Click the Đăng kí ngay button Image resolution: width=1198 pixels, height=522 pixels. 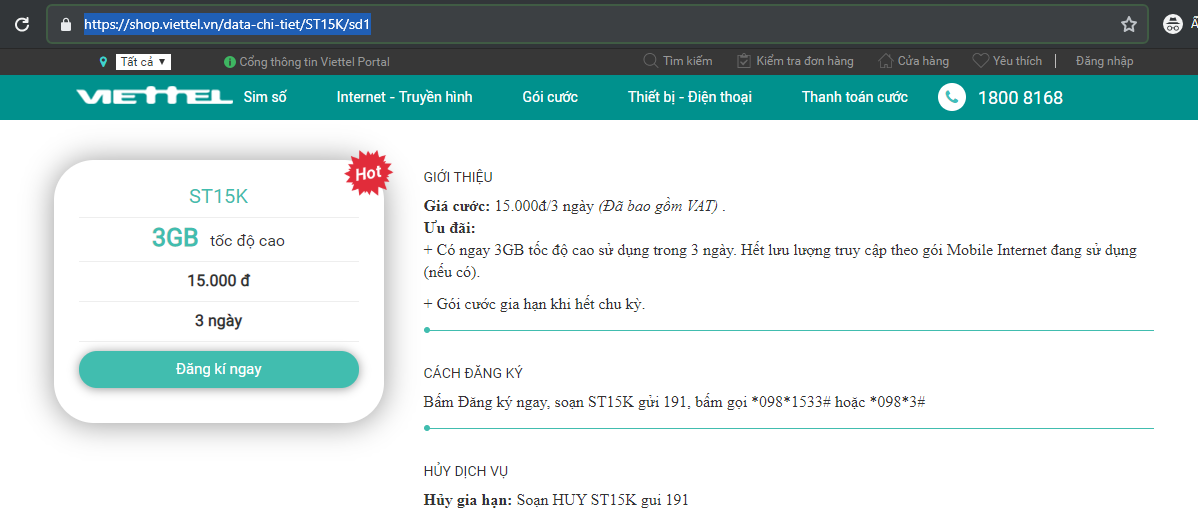tap(219, 369)
